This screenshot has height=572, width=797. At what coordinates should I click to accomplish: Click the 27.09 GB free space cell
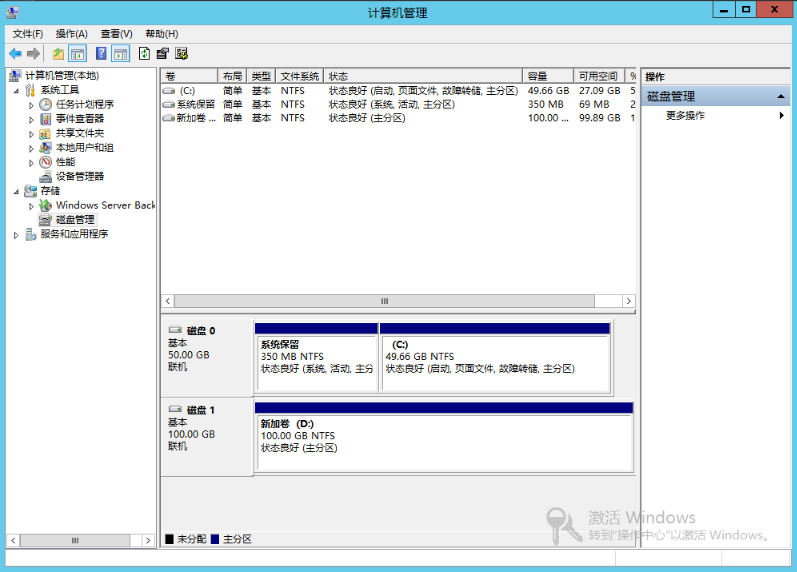click(600, 91)
